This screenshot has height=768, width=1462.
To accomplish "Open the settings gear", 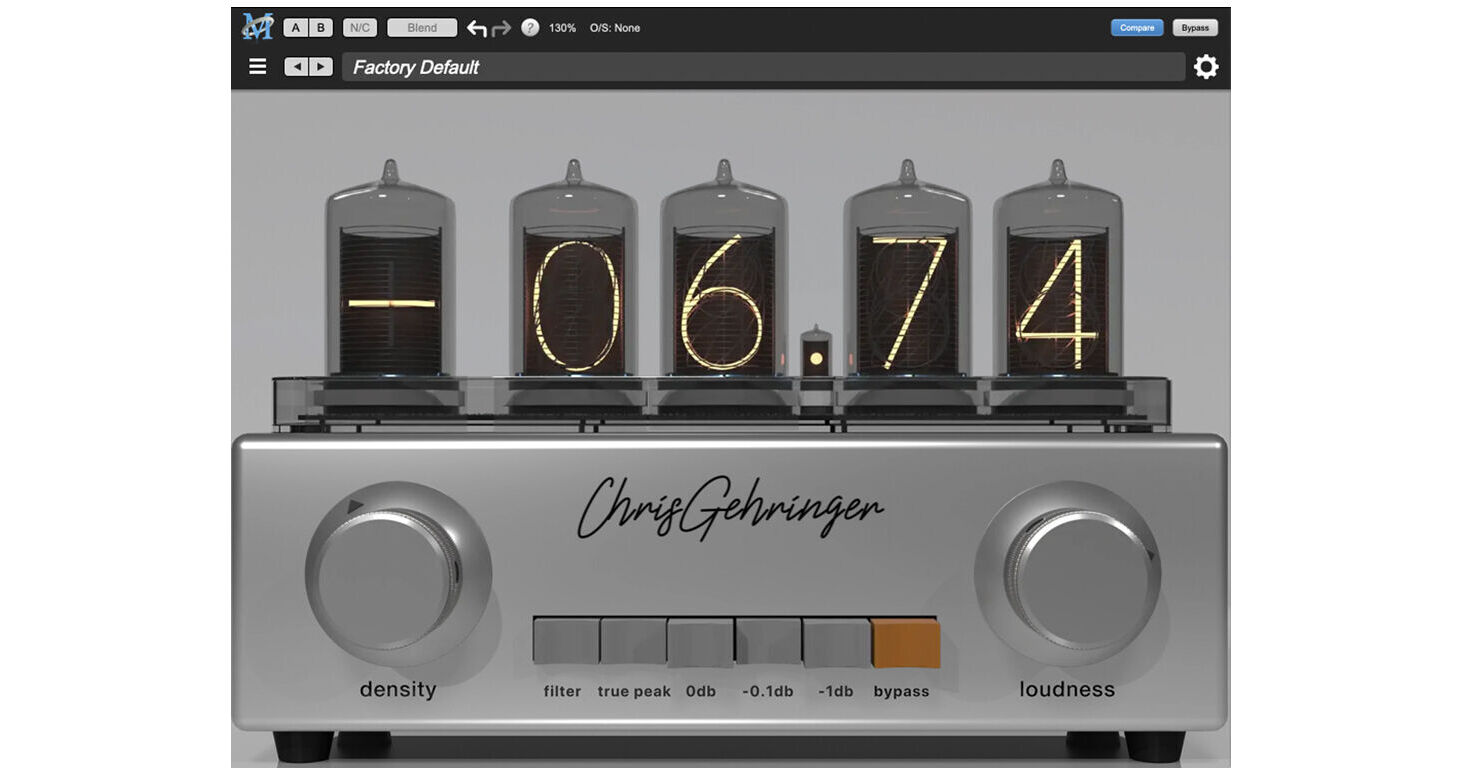I will (1206, 67).
